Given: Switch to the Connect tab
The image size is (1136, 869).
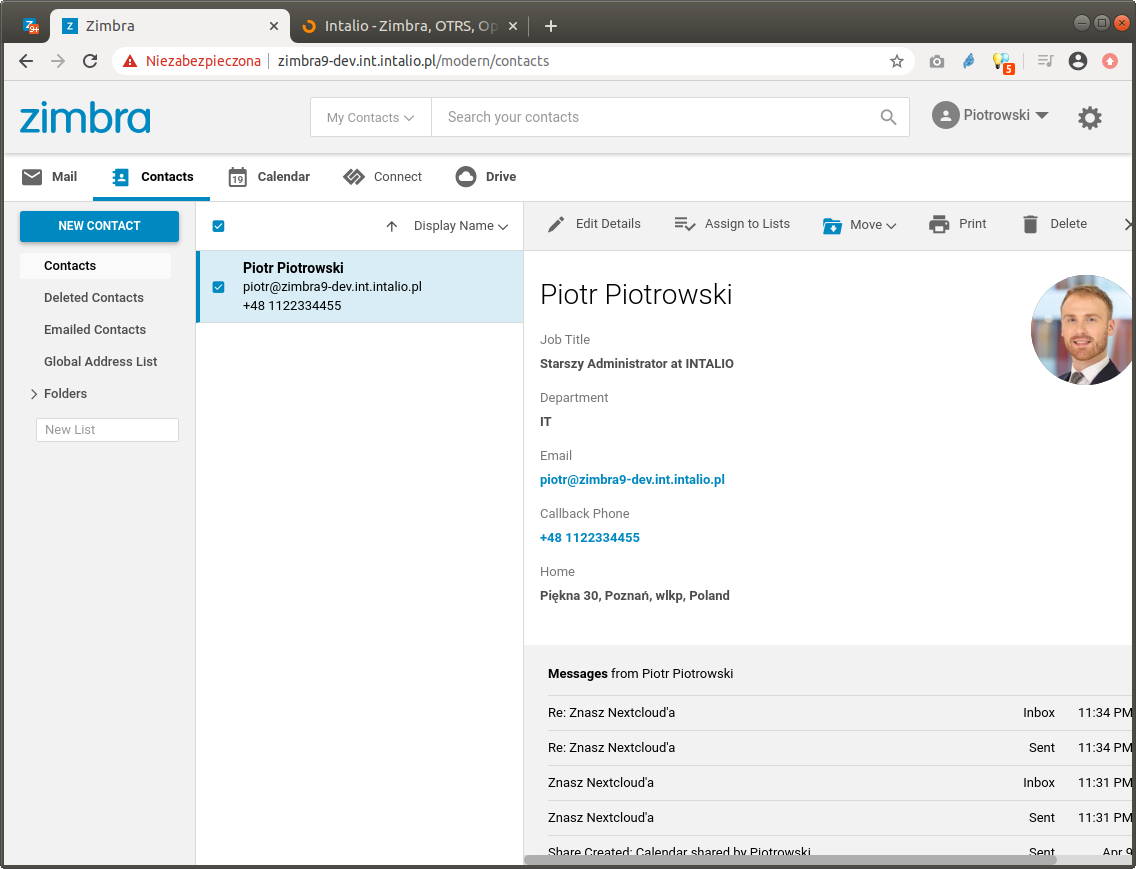Looking at the screenshot, I should tap(382, 177).
